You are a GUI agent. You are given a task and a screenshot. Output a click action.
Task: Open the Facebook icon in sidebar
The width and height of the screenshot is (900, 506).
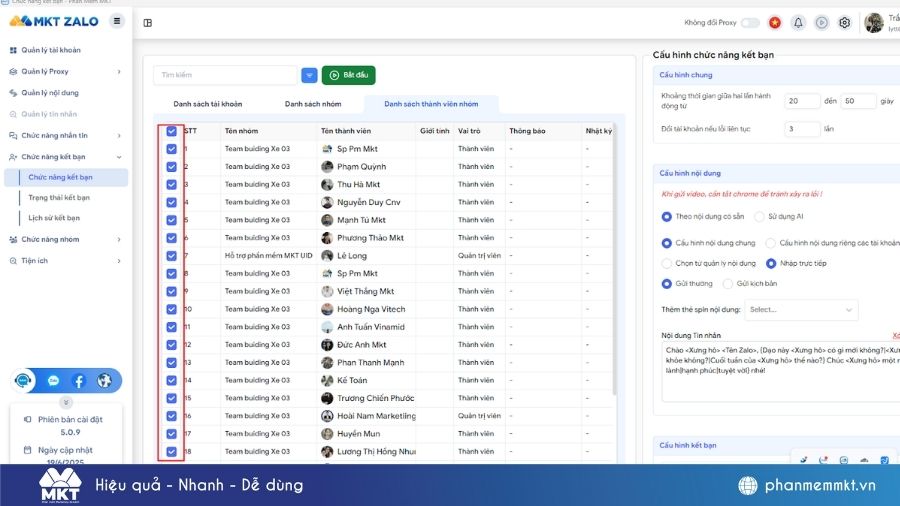(x=79, y=381)
